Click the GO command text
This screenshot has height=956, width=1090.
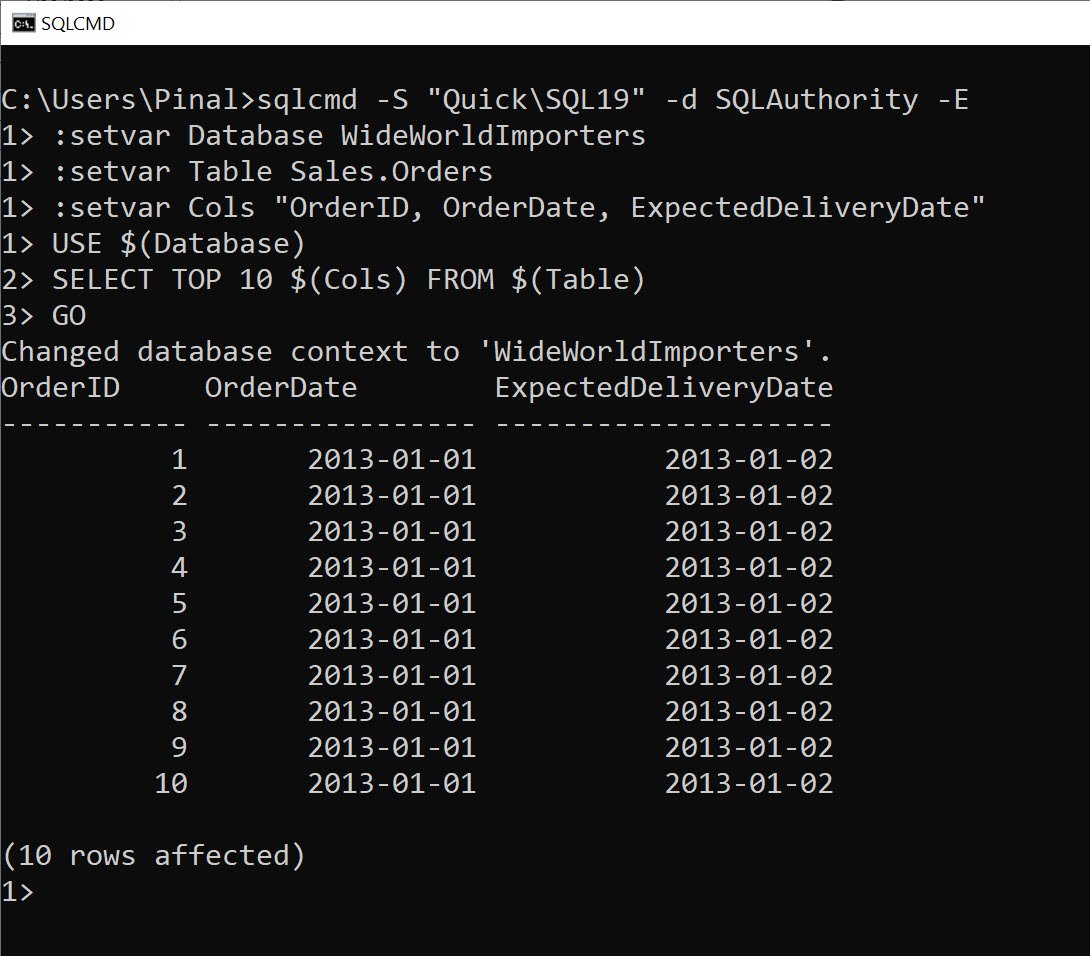click(69, 315)
